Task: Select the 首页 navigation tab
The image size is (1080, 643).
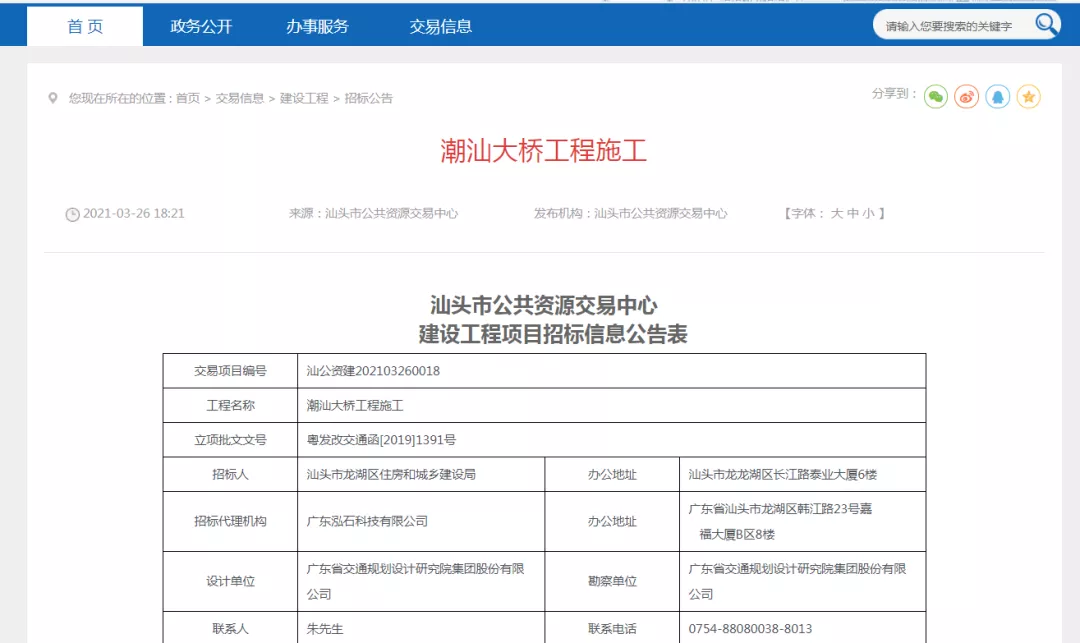Action: click(x=85, y=26)
